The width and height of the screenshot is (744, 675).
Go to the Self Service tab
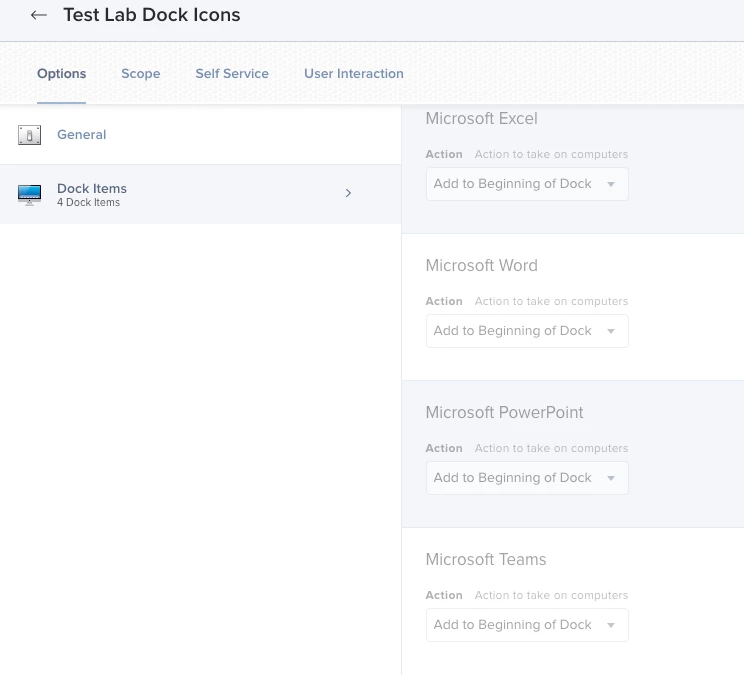[x=232, y=73]
